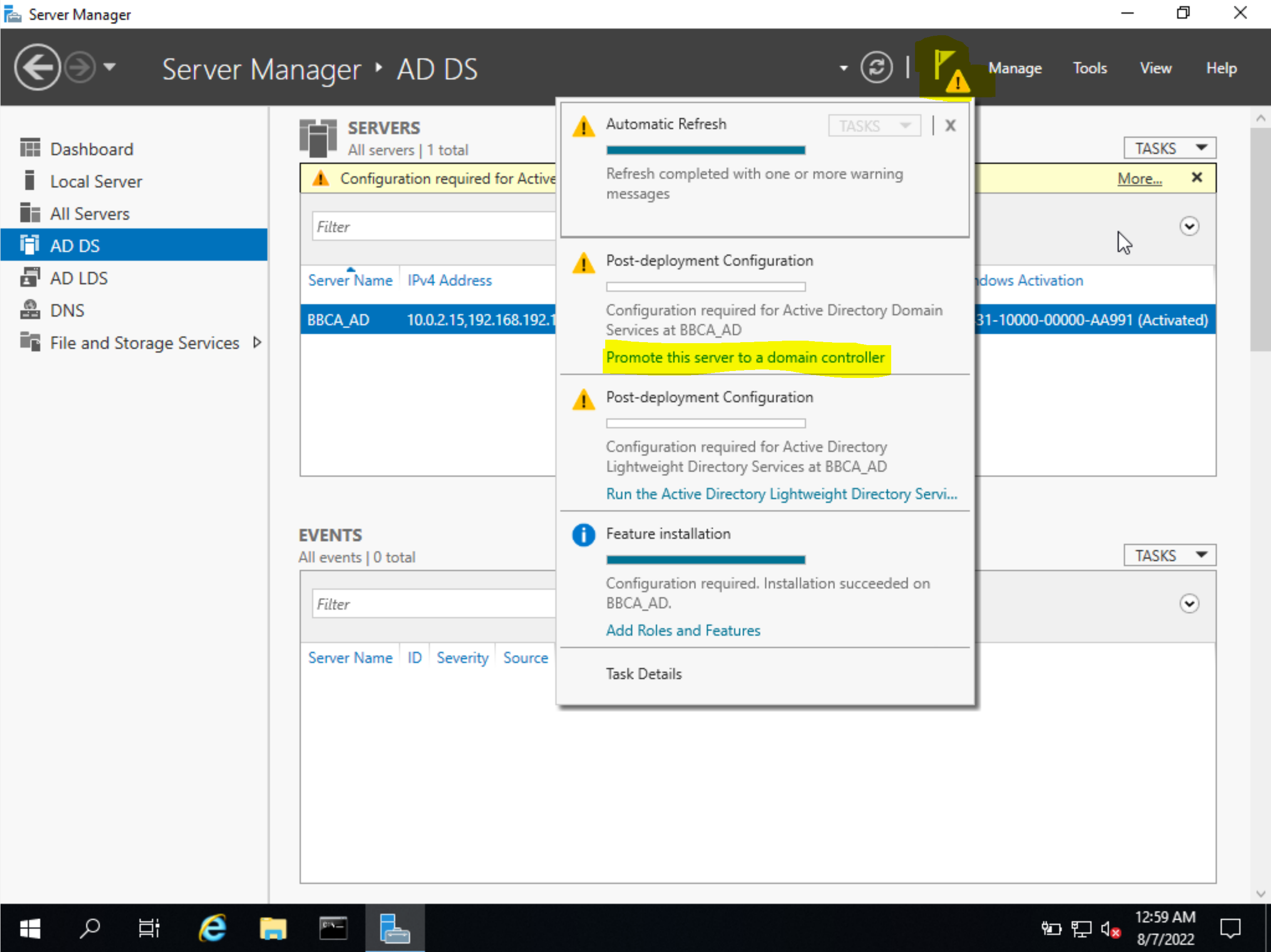
Task: Open the disabled TASKS dropdown in notifications
Action: click(x=874, y=125)
